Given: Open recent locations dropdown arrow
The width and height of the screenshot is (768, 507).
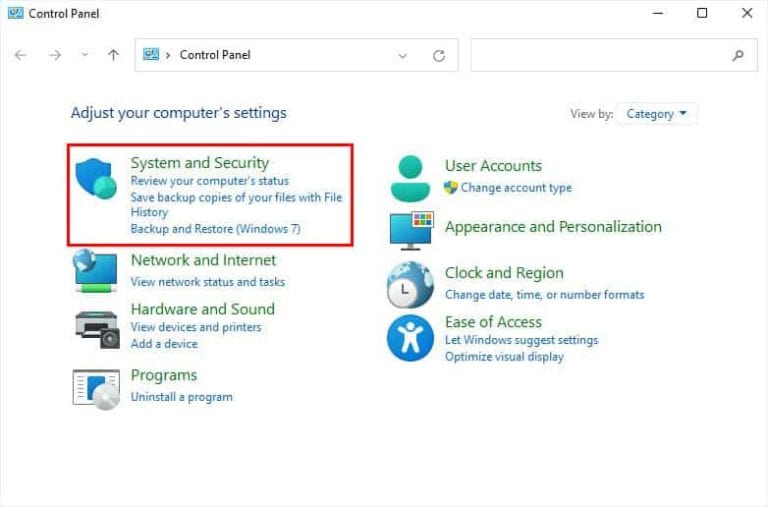Looking at the screenshot, I should (x=85, y=55).
